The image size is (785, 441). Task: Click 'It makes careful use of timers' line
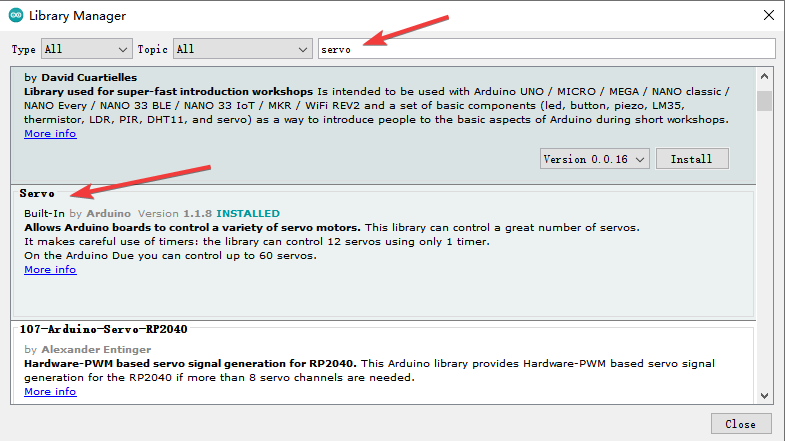tap(257, 241)
